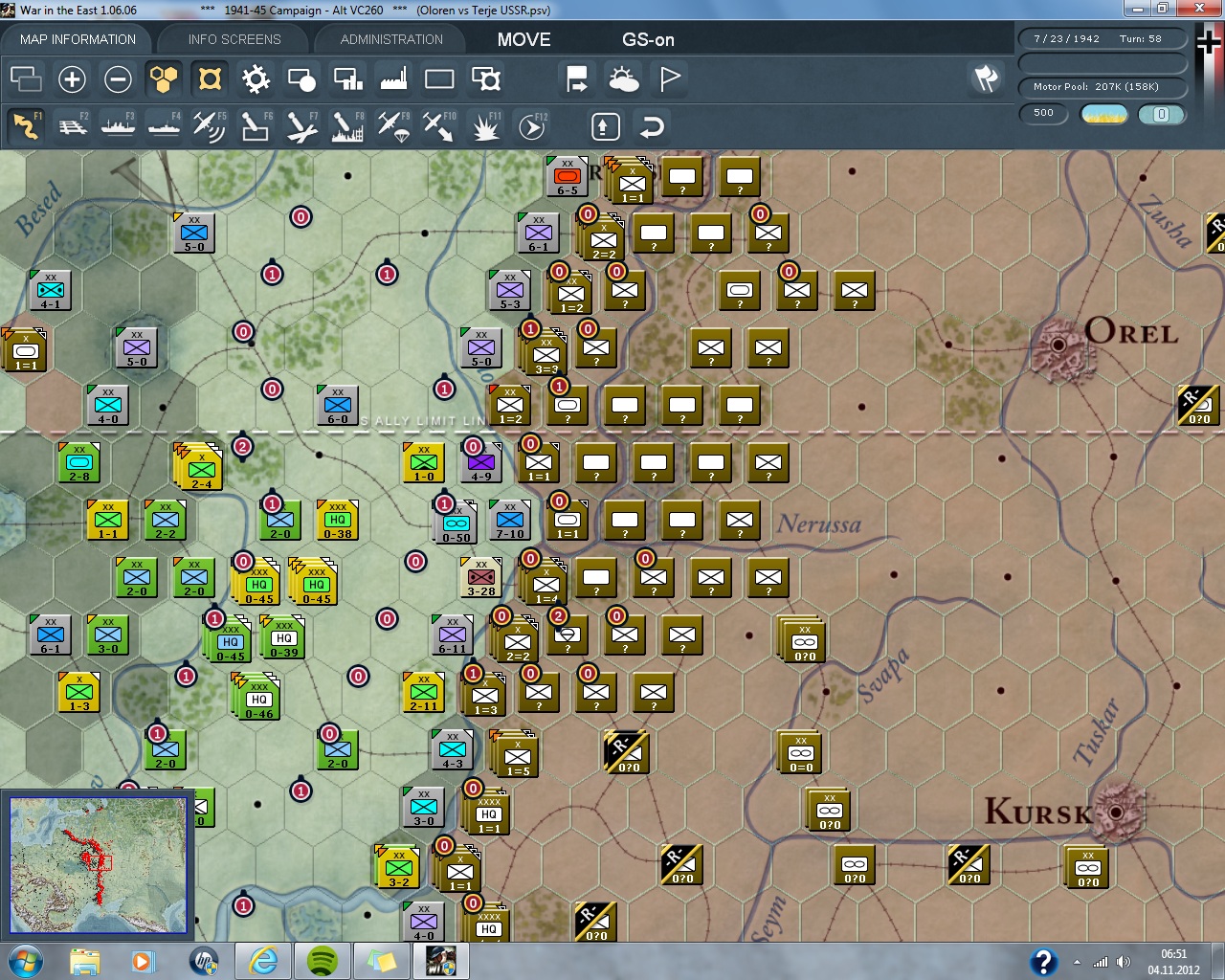Undo the last move with the return arrow
This screenshot has width=1225, height=980.
652,126
